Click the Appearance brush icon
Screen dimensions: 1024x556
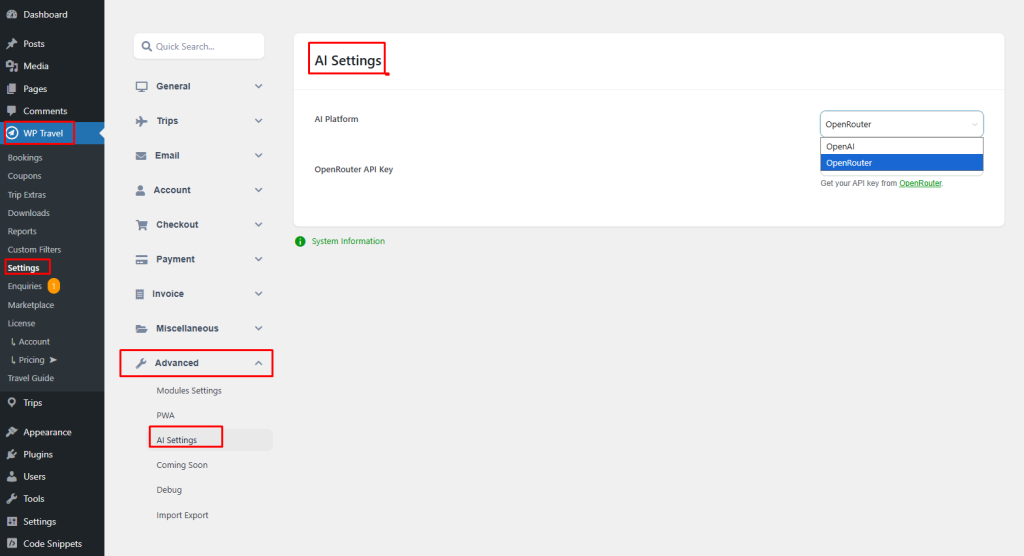click(12, 432)
